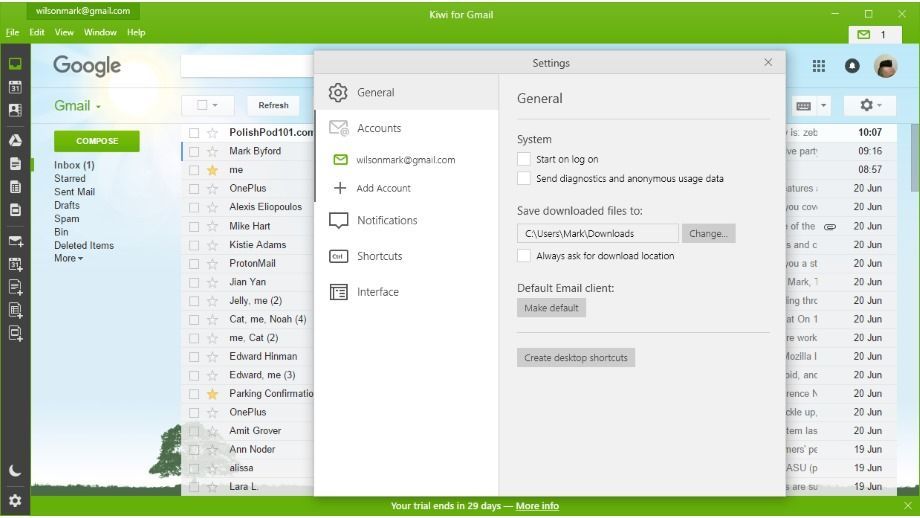Create a new spreadsheet from the sidebar
Viewport: 920px width, 518px height.
point(15,310)
